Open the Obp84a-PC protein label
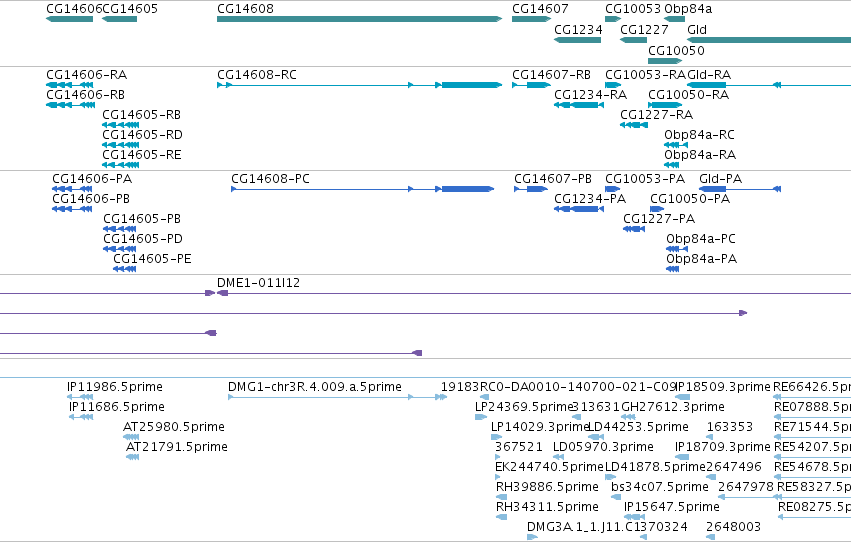 [x=701, y=239]
